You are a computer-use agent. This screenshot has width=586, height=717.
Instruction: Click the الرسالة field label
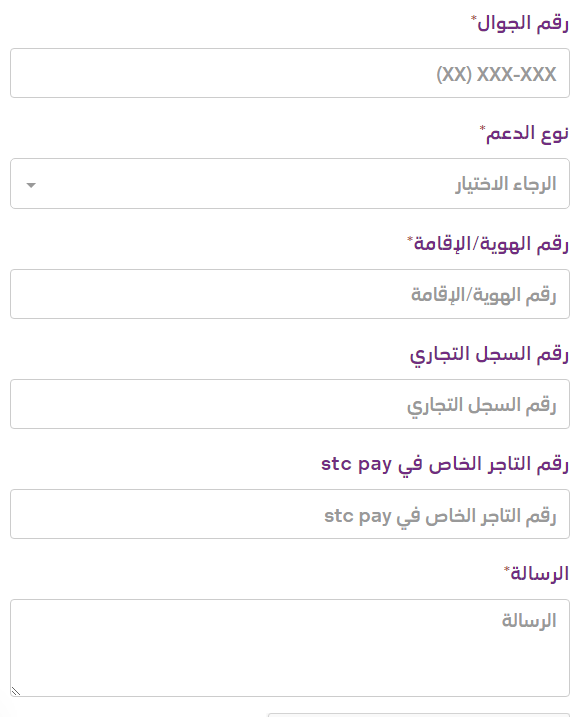tap(539, 573)
